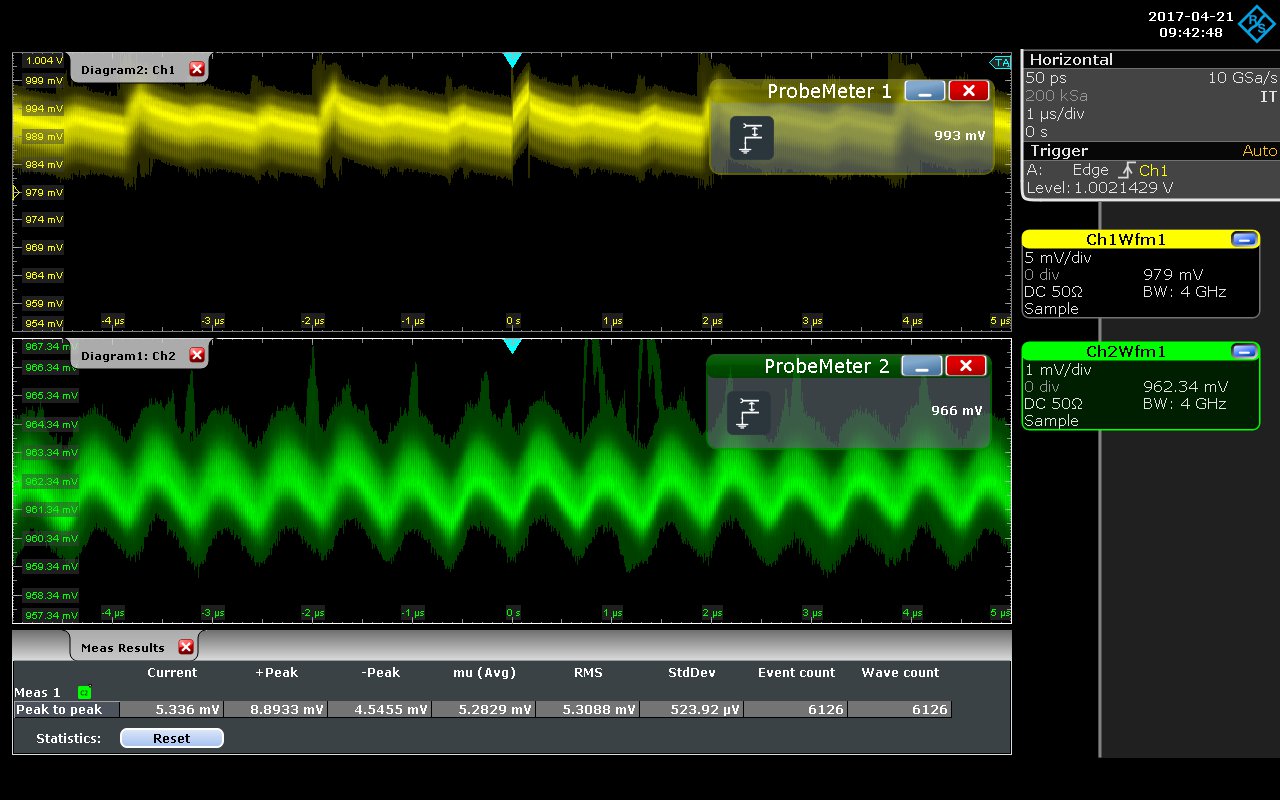The image size is (1280, 800).
Task: Click the +Peak value 8.8933 mV cell
Action: [275, 710]
